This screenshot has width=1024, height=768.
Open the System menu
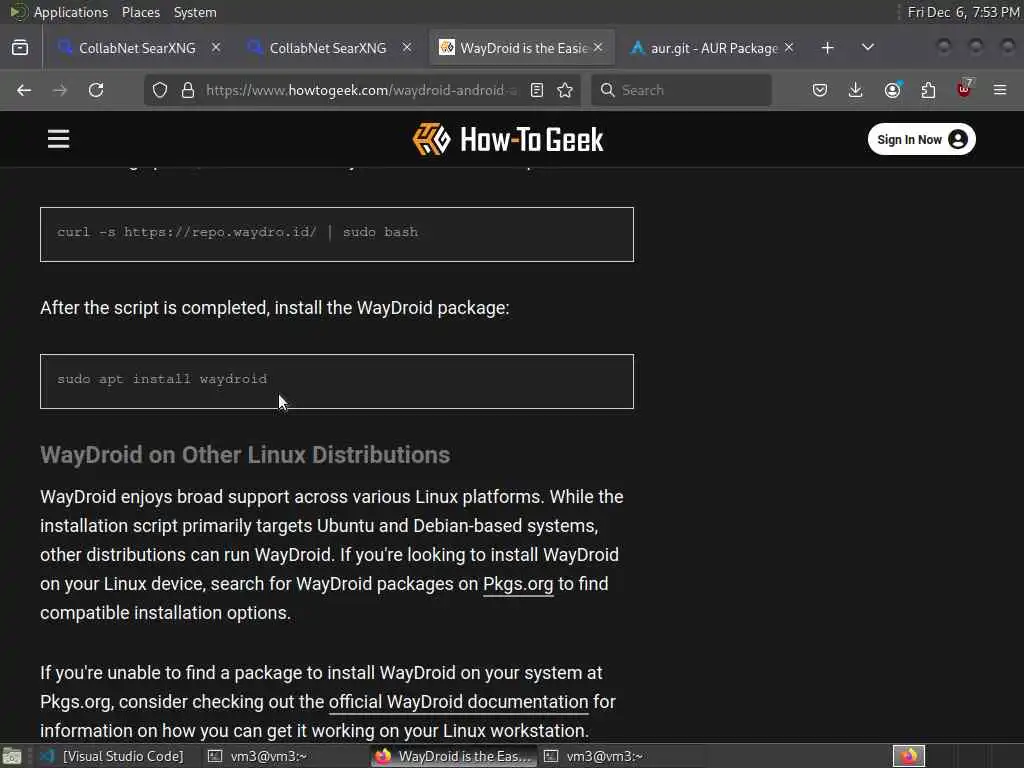195,12
